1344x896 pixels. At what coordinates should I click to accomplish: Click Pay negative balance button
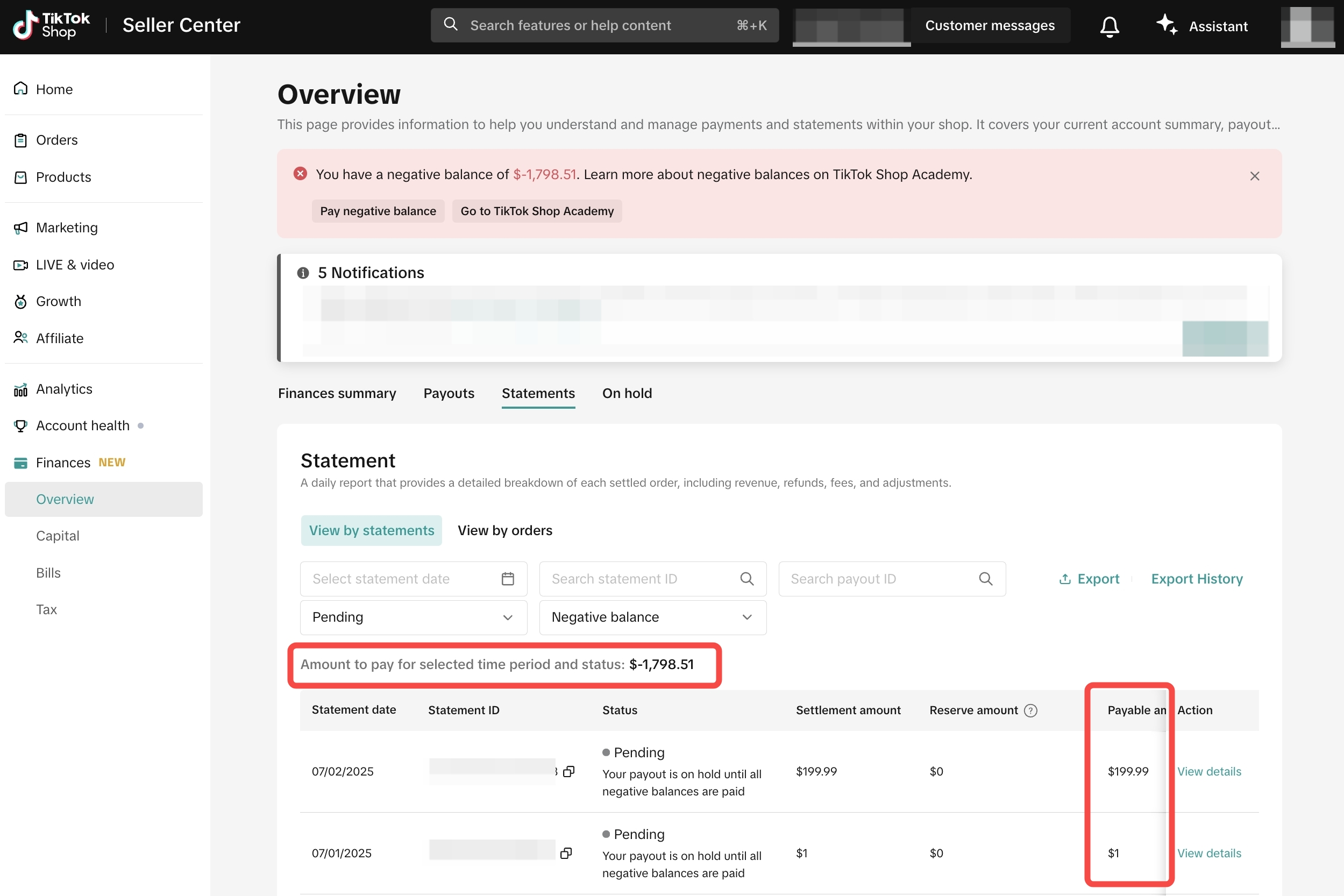[378, 211]
